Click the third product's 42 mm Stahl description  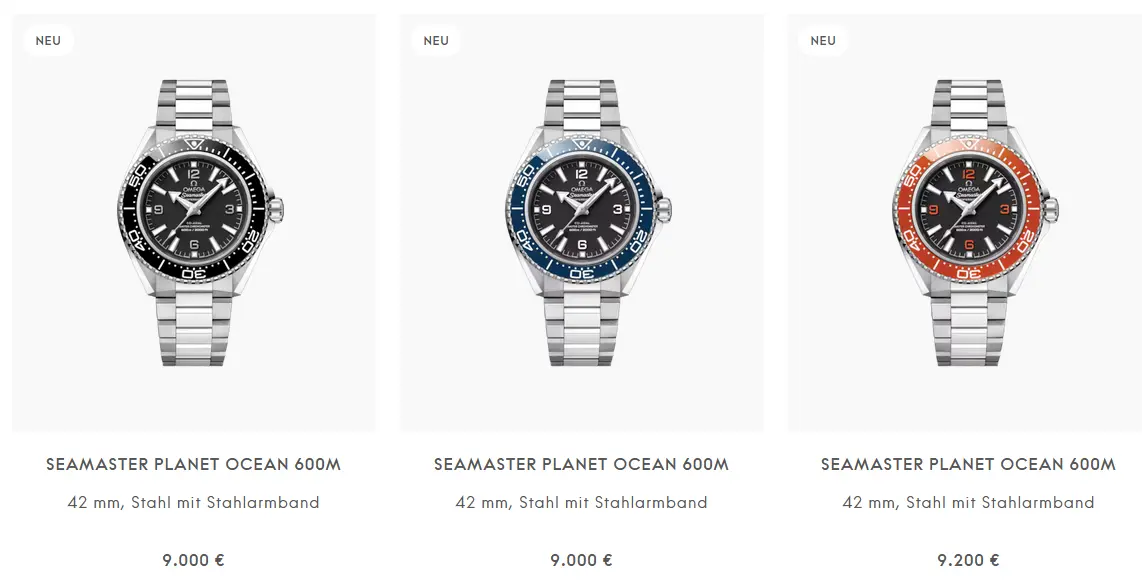pyautogui.click(x=968, y=503)
